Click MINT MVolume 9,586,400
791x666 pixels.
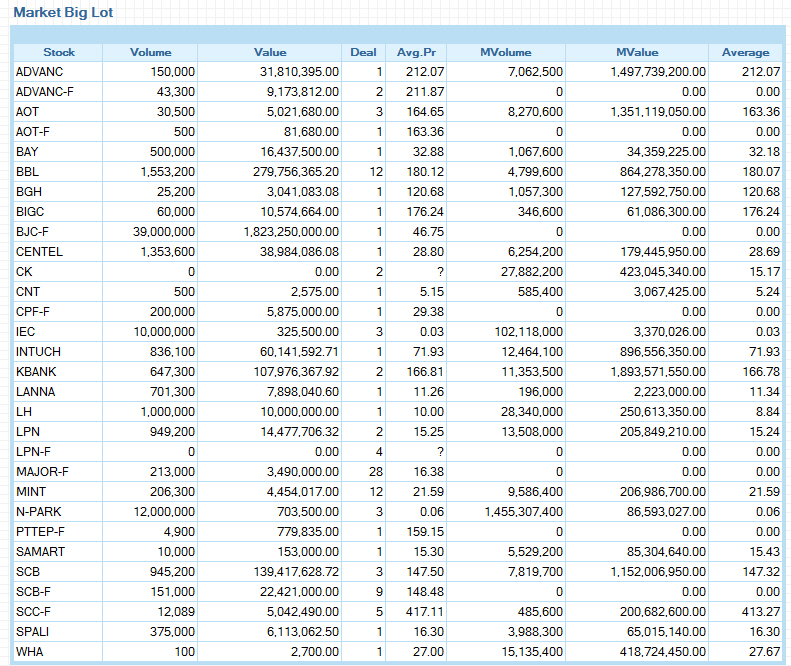[535, 492]
